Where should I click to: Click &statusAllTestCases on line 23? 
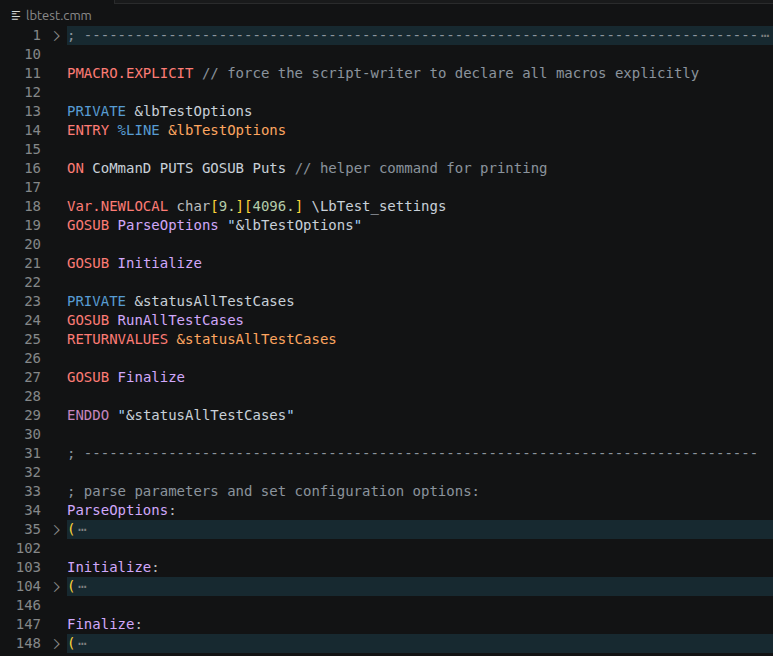[214, 301]
